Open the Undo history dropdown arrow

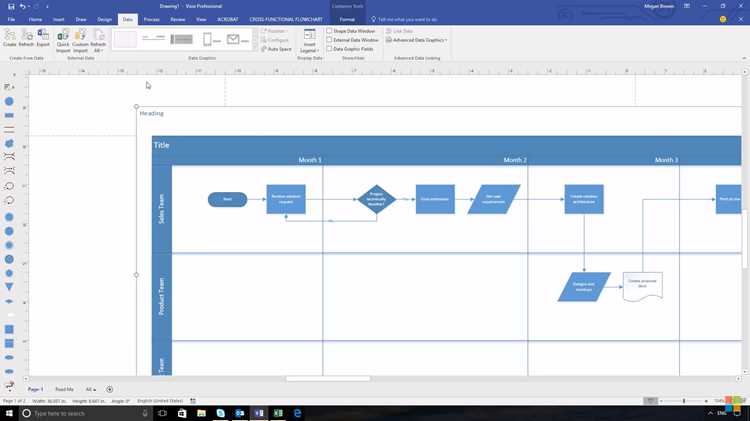(x=29, y=6)
